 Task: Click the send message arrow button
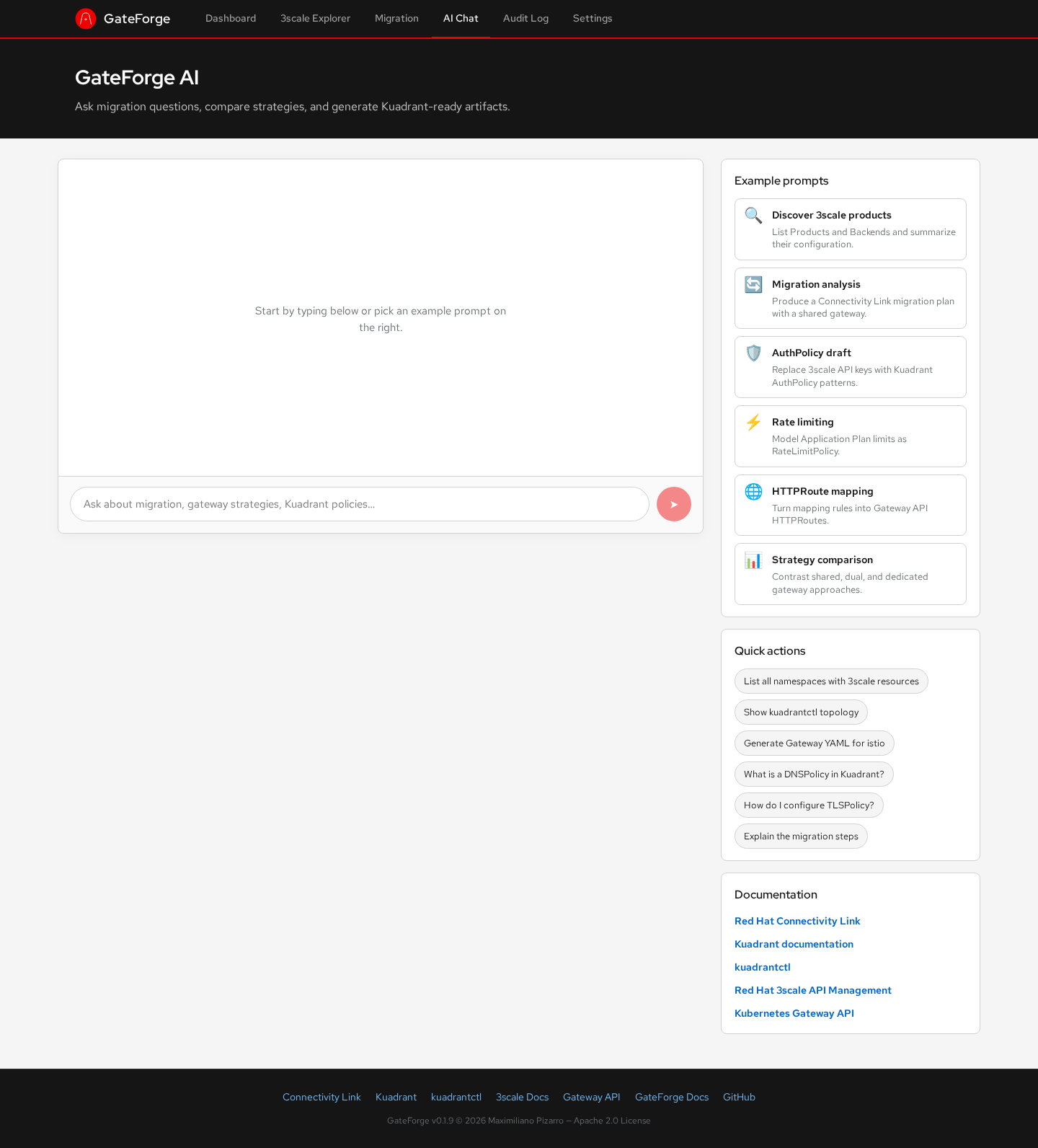tap(674, 504)
